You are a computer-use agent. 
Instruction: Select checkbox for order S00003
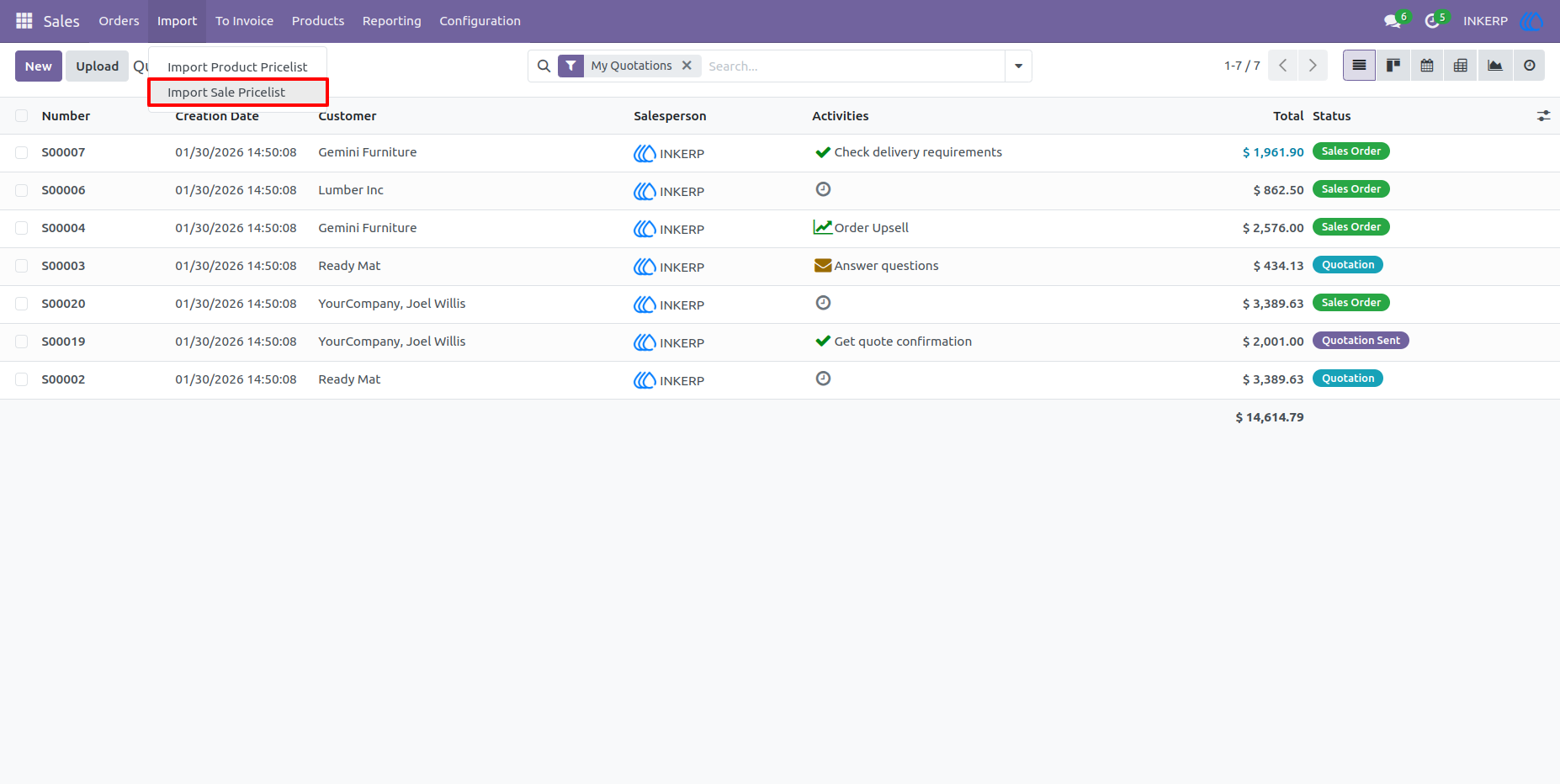pyautogui.click(x=22, y=266)
